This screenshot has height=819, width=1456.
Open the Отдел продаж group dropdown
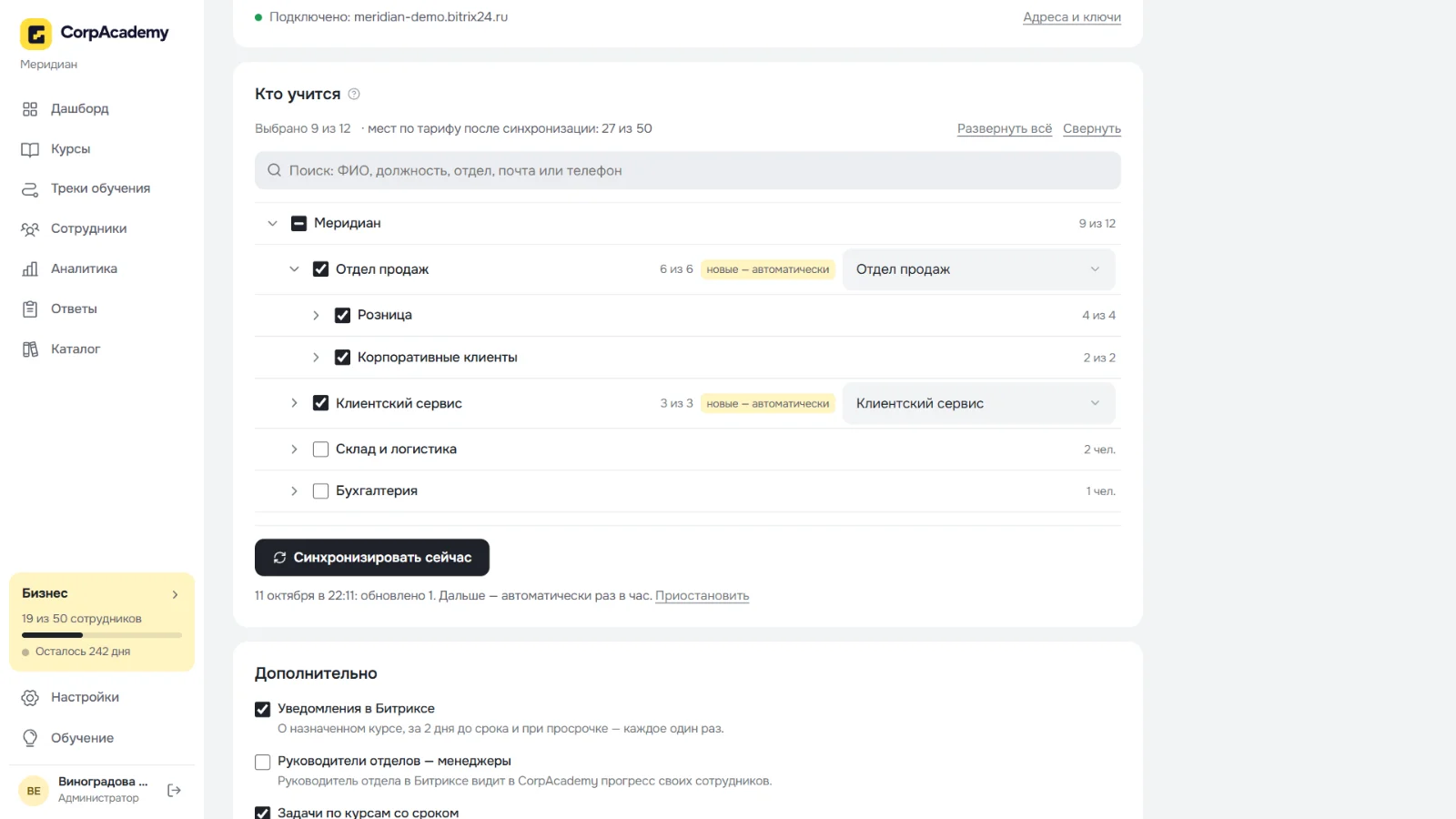pos(978,269)
